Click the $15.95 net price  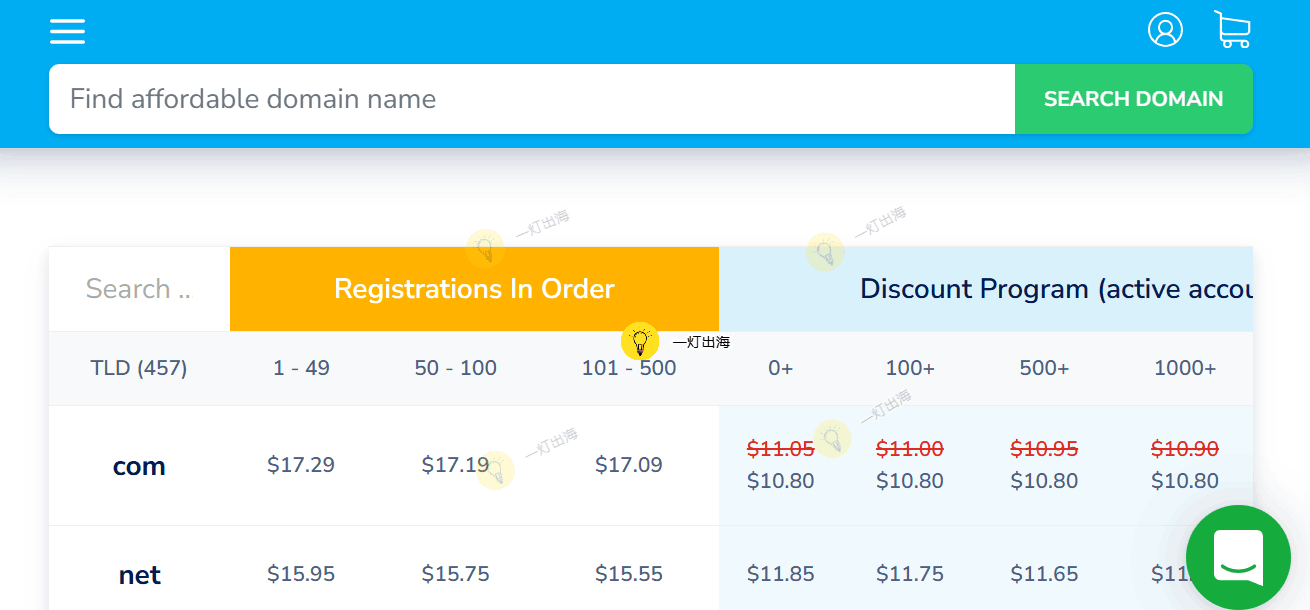301,574
